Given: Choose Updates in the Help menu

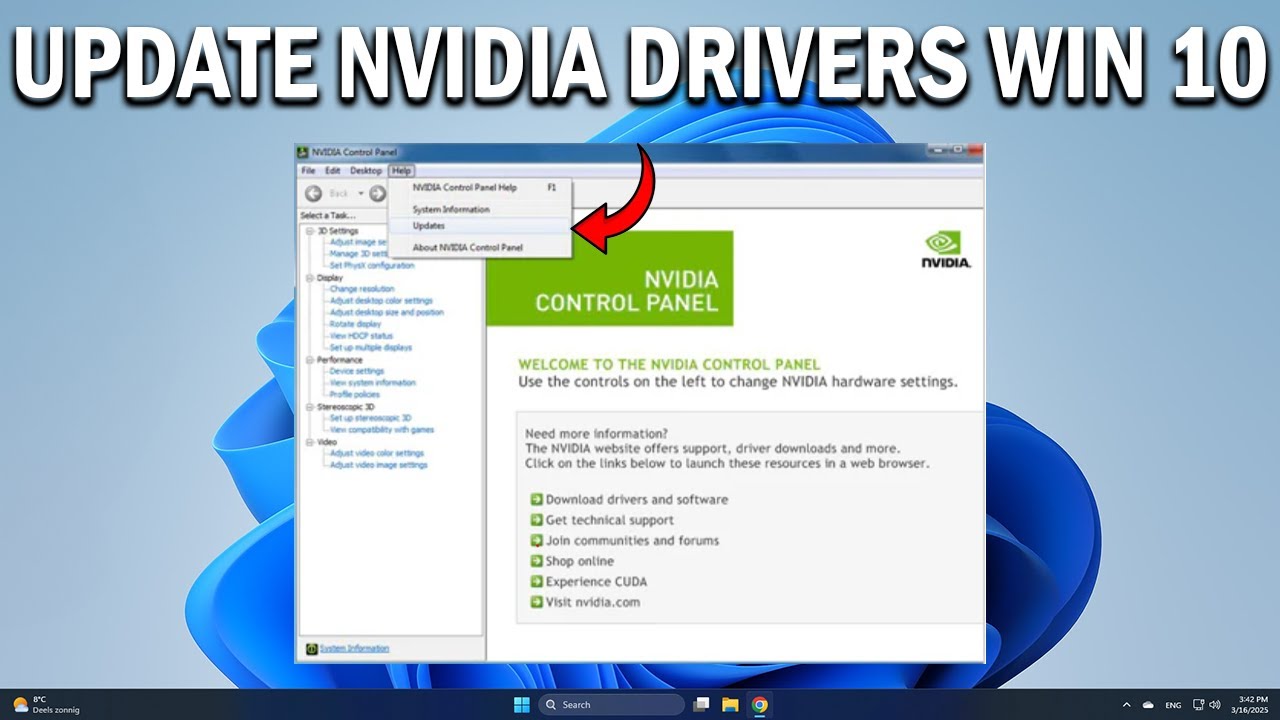Looking at the screenshot, I should [480, 226].
